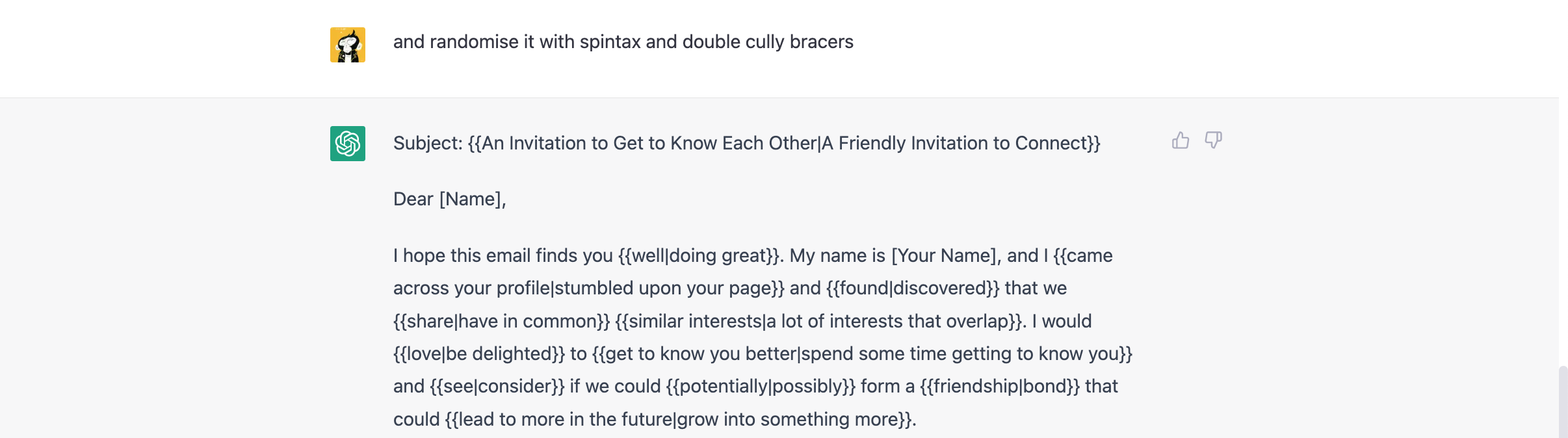Click the vertical scrollbar thumb

click(1563, 402)
